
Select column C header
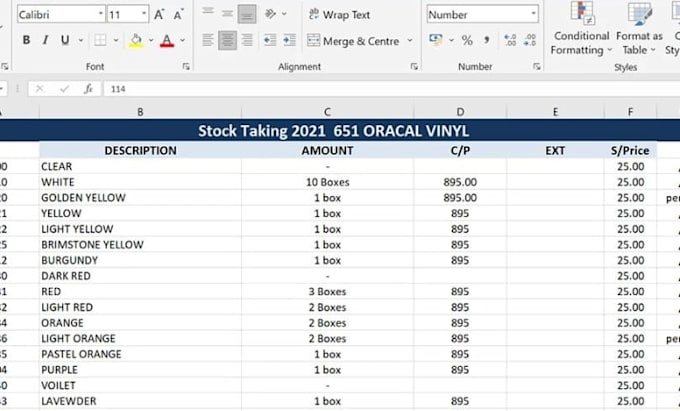327,112
